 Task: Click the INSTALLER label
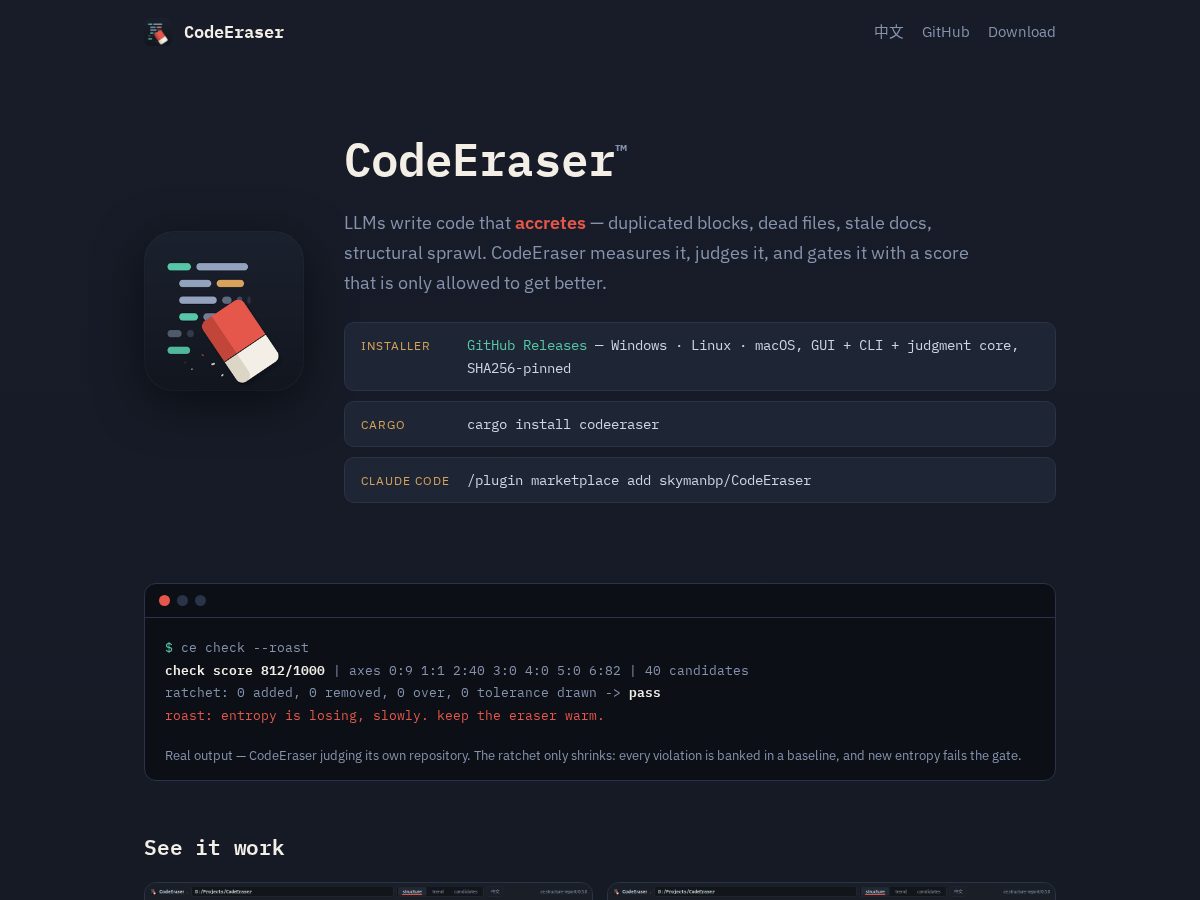(395, 346)
